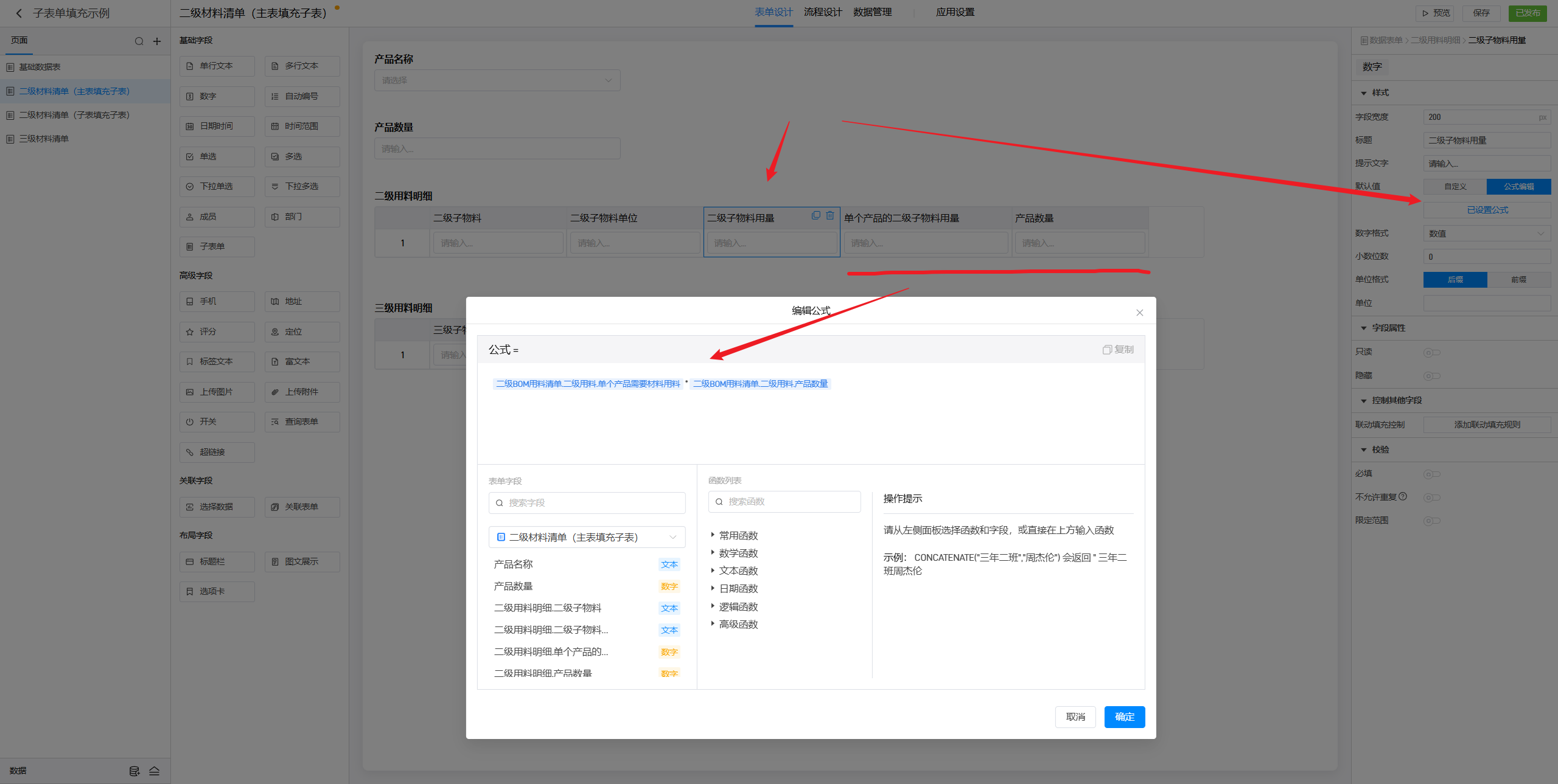Enable the 必填 validation switch
Viewport: 1558px width, 784px height.
point(1431,474)
